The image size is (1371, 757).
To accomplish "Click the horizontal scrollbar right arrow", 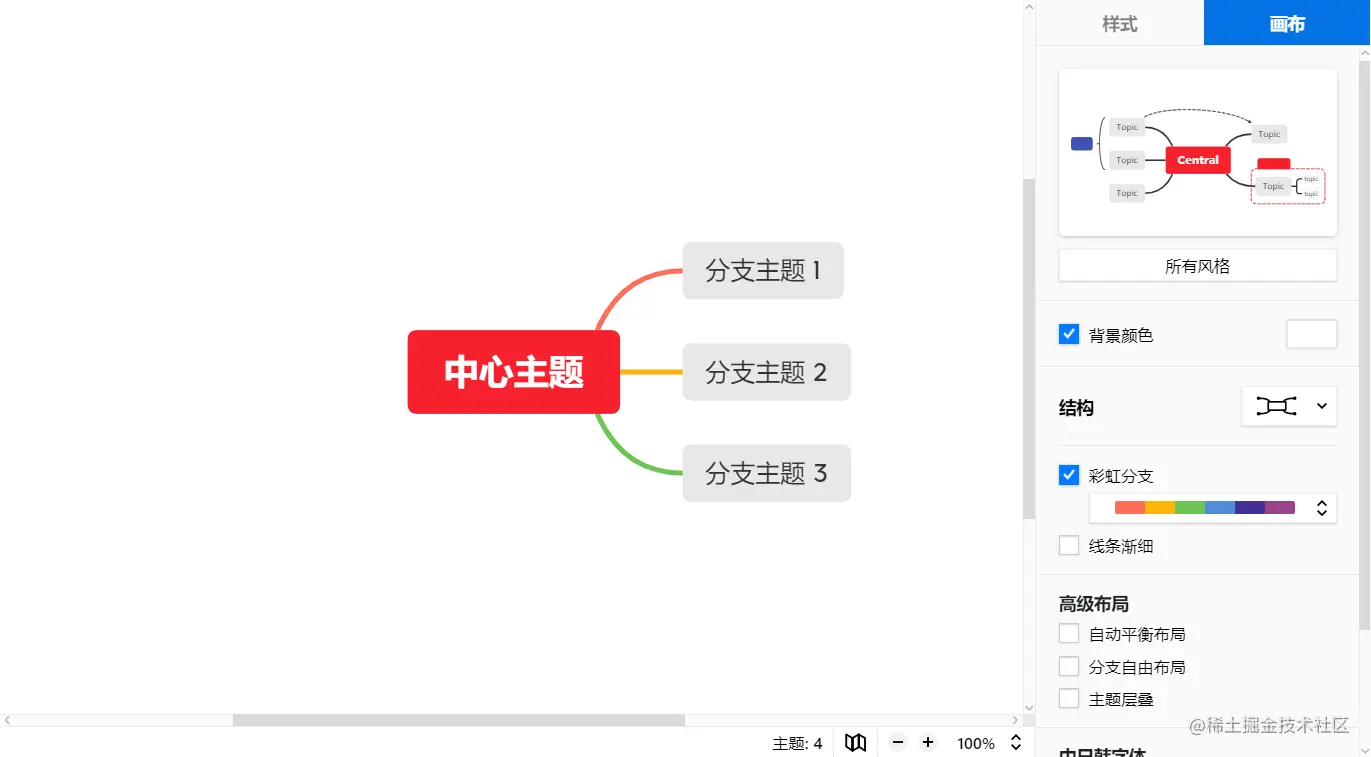I will [1016, 720].
